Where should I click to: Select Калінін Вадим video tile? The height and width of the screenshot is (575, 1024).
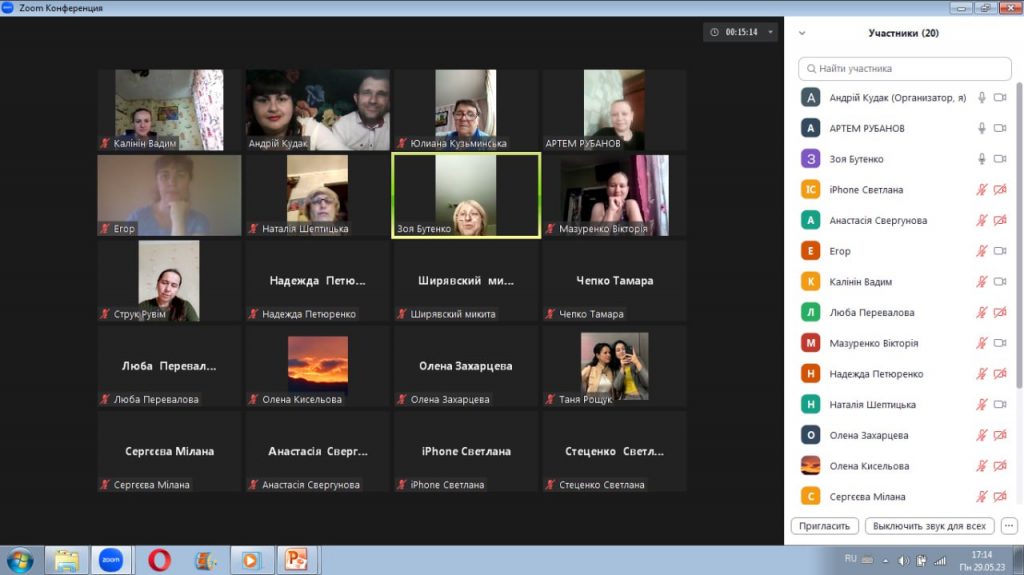click(x=169, y=110)
